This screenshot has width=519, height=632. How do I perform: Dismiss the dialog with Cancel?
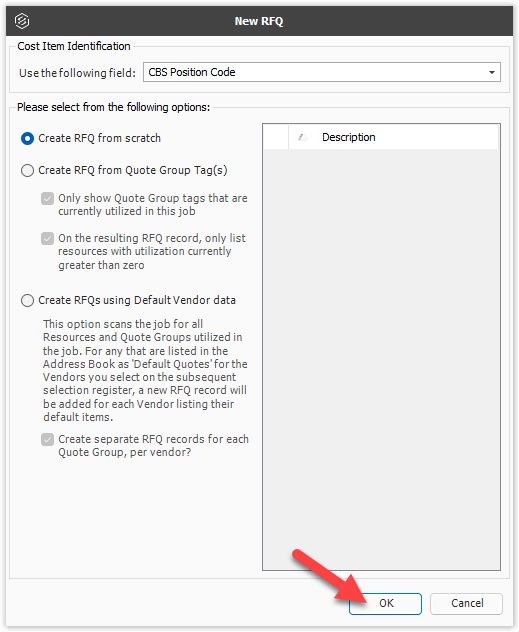click(467, 603)
